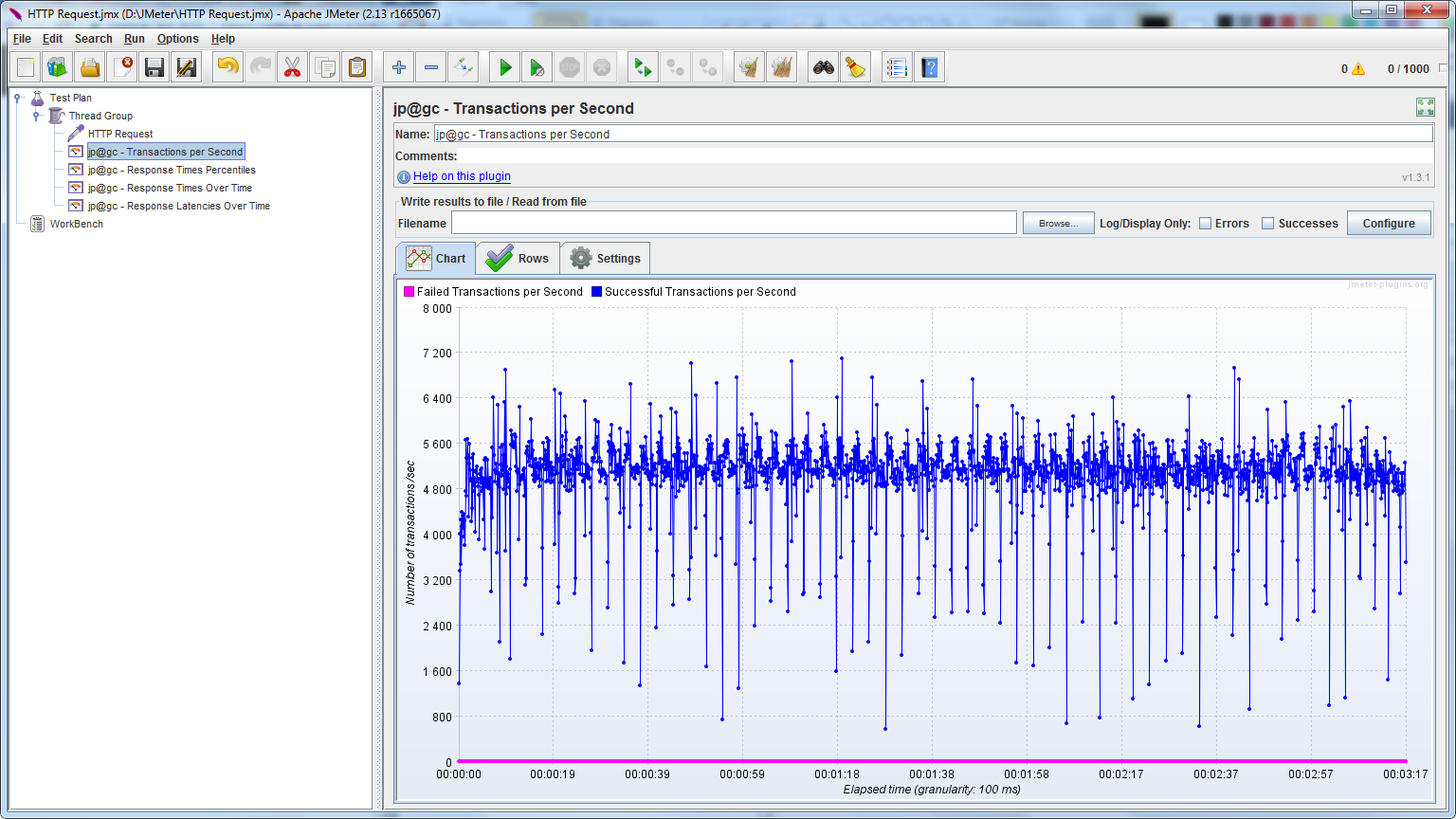Select WorkBench in the tree
This screenshot has height=819, width=1456.
[x=76, y=224]
